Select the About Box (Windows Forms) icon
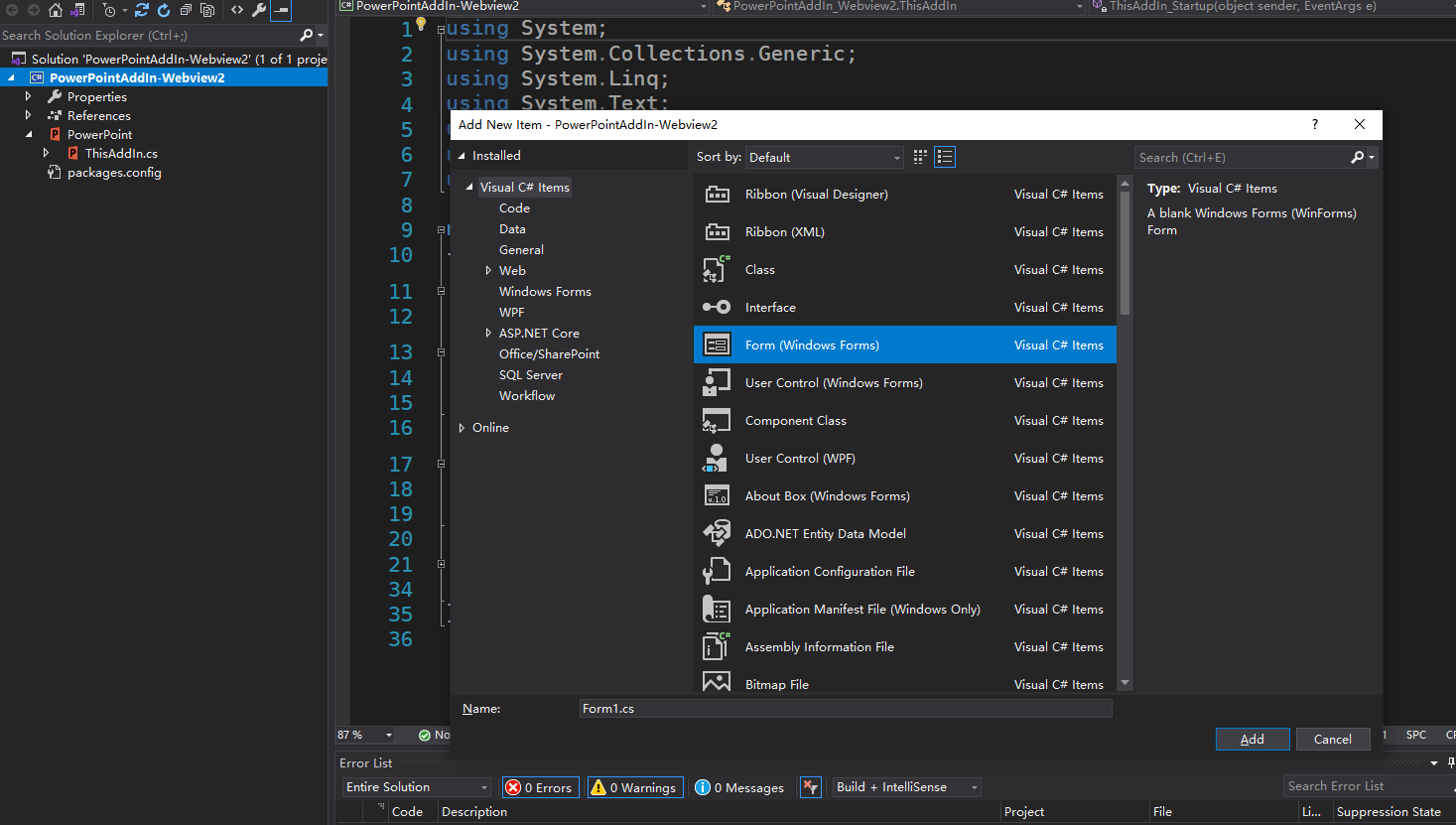The width and height of the screenshot is (1456, 825). pyautogui.click(x=717, y=496)
